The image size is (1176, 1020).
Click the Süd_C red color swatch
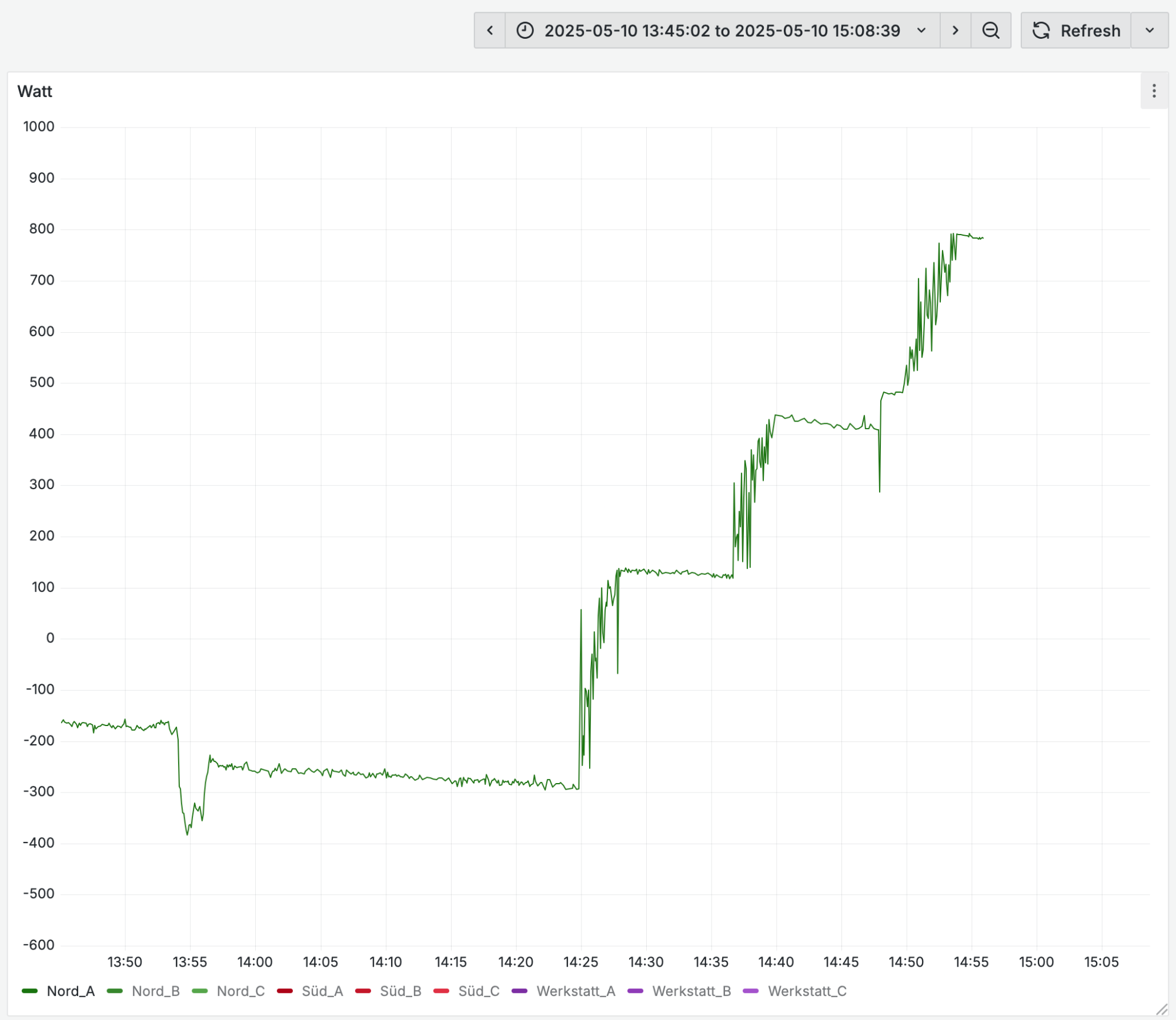[441, 991]
